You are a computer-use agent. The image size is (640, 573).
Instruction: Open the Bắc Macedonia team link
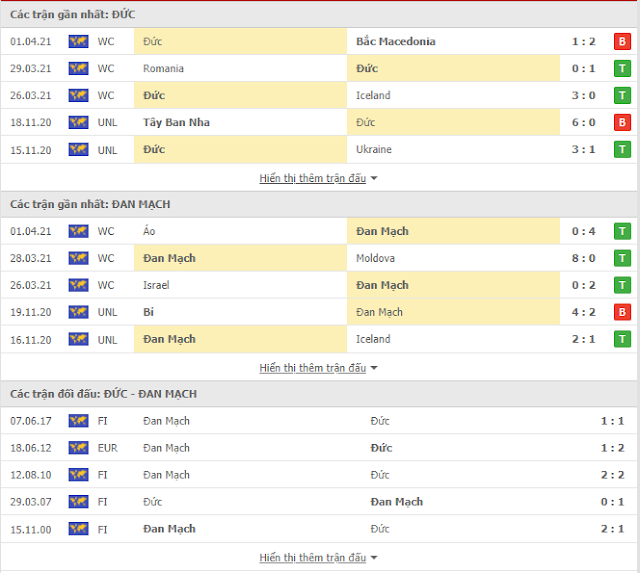coord(396,41)
